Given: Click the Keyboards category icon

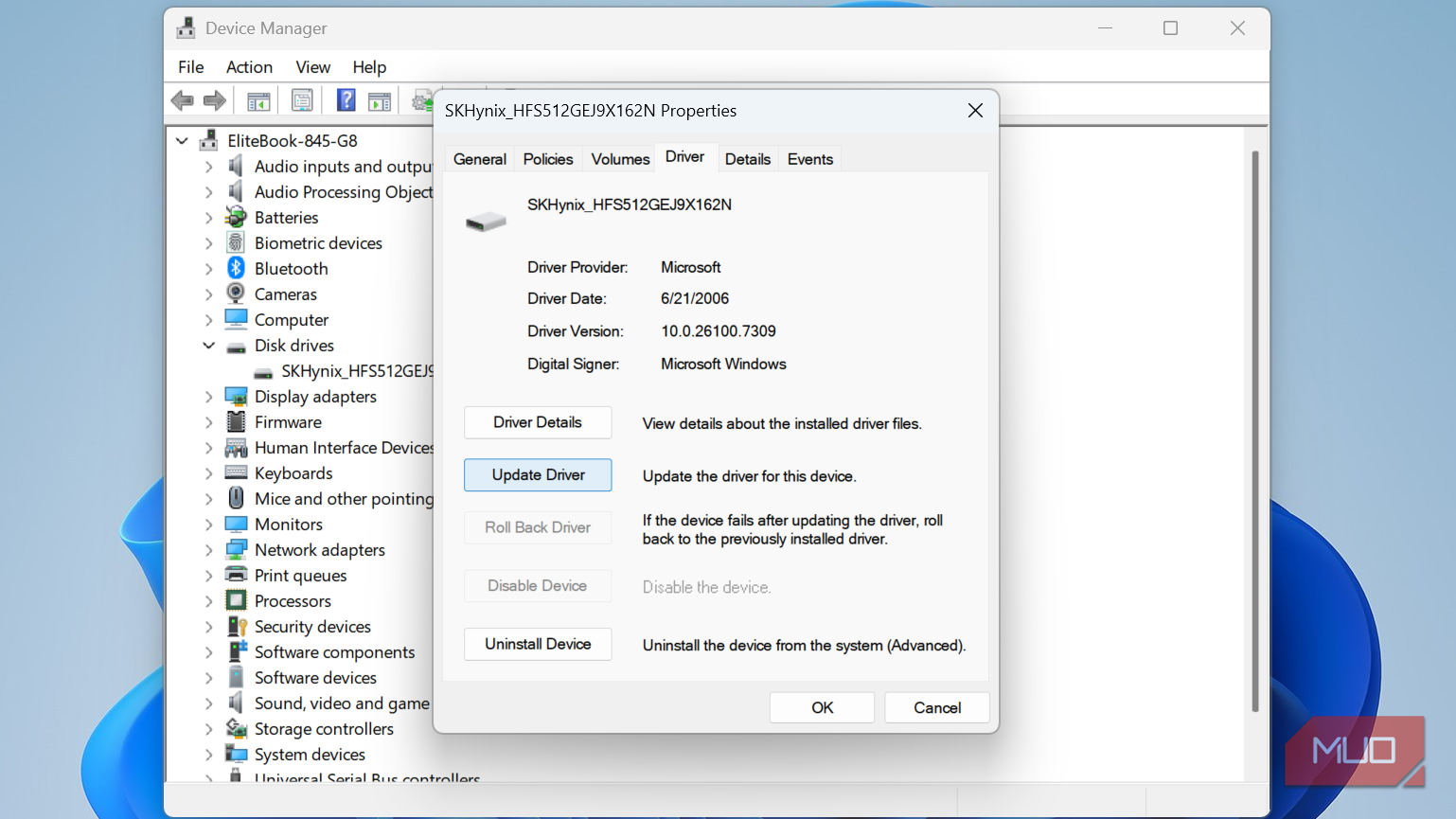Looking at the screenshot, I should pos(236,473).
